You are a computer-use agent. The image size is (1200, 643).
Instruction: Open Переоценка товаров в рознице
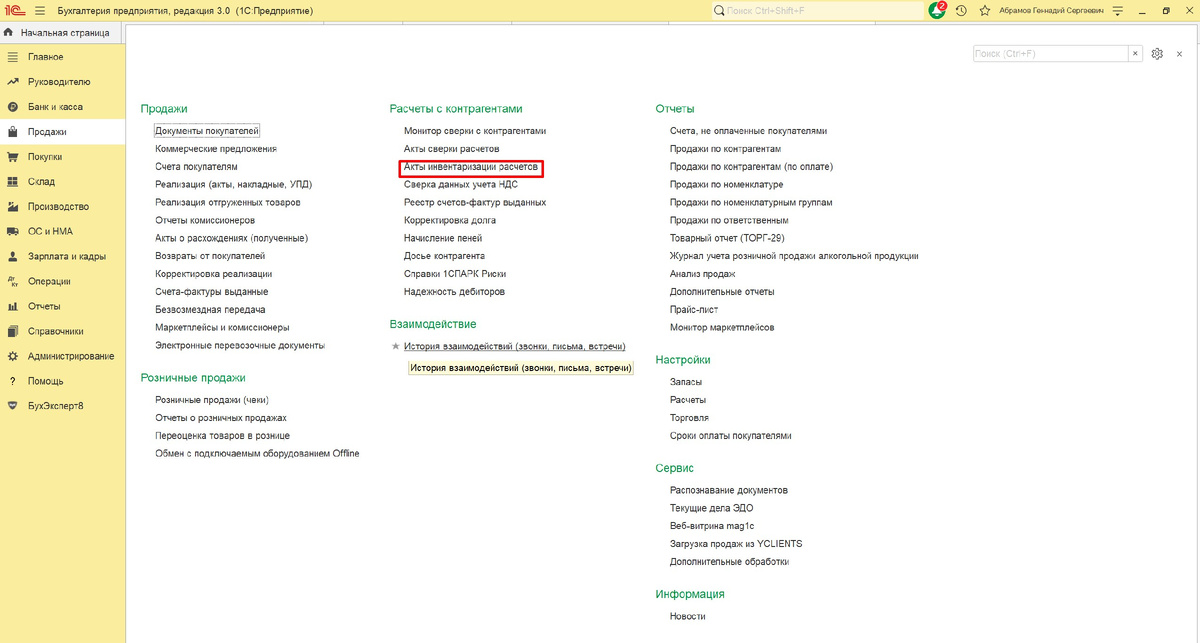coord(222,436)
